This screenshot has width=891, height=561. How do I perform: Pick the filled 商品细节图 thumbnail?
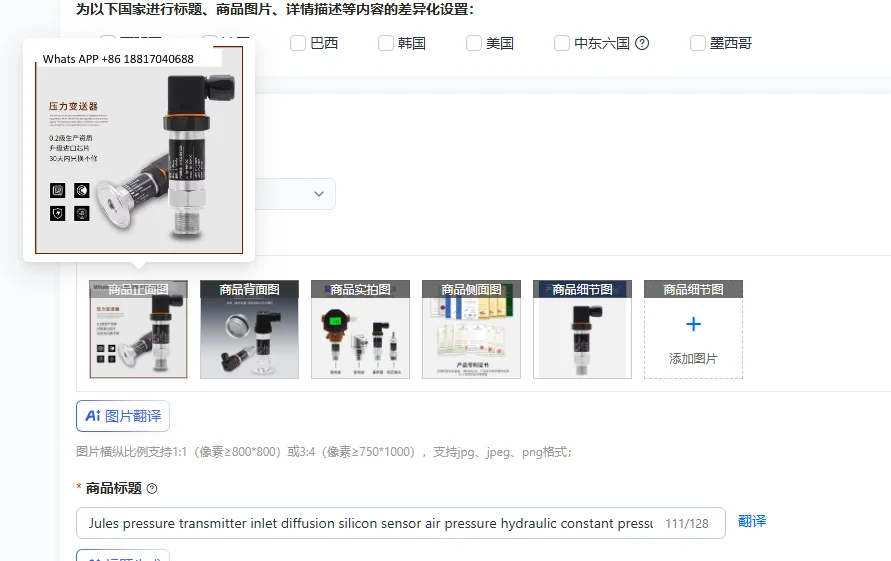[582, 329]
